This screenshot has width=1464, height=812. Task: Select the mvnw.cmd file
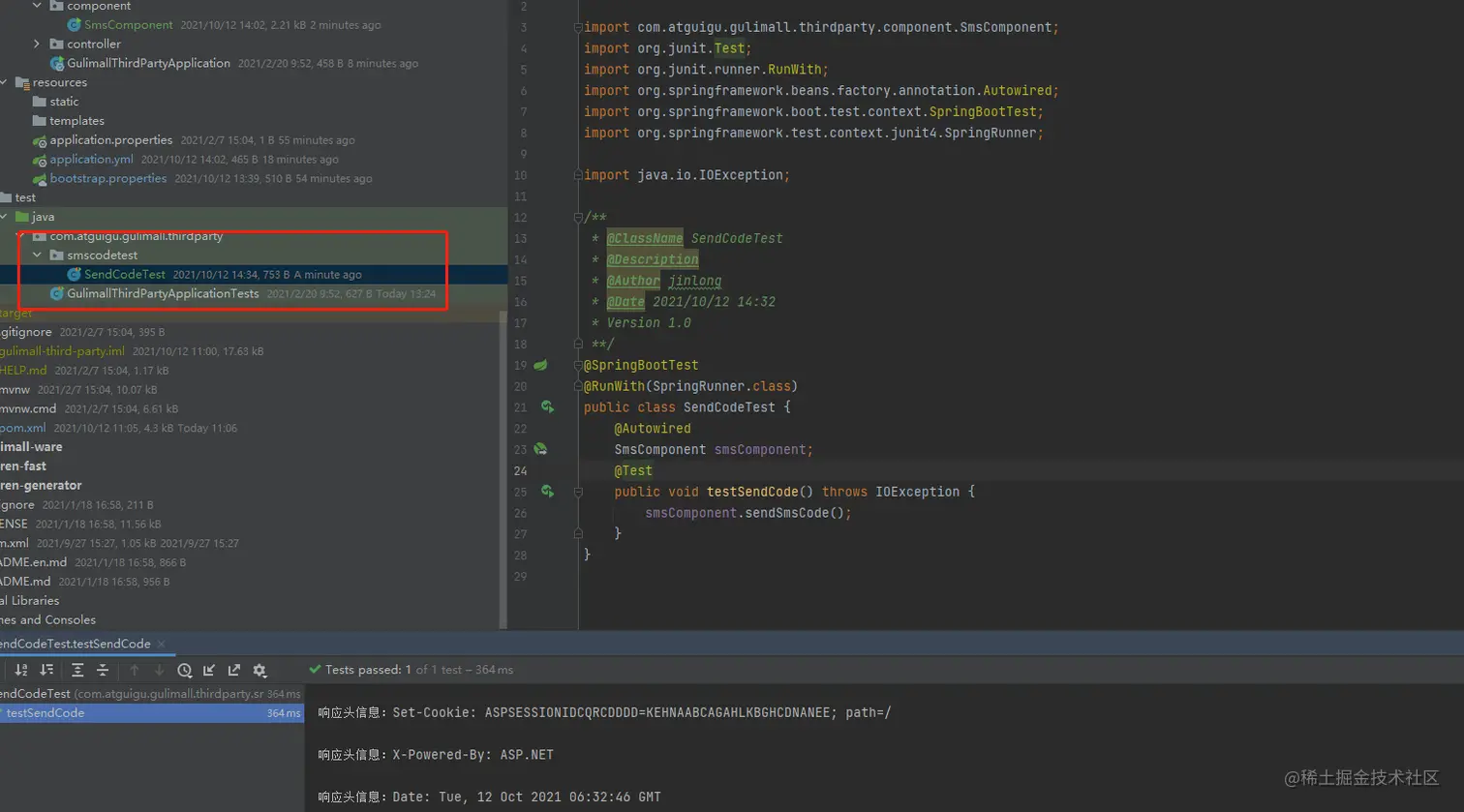coord(28,409)
